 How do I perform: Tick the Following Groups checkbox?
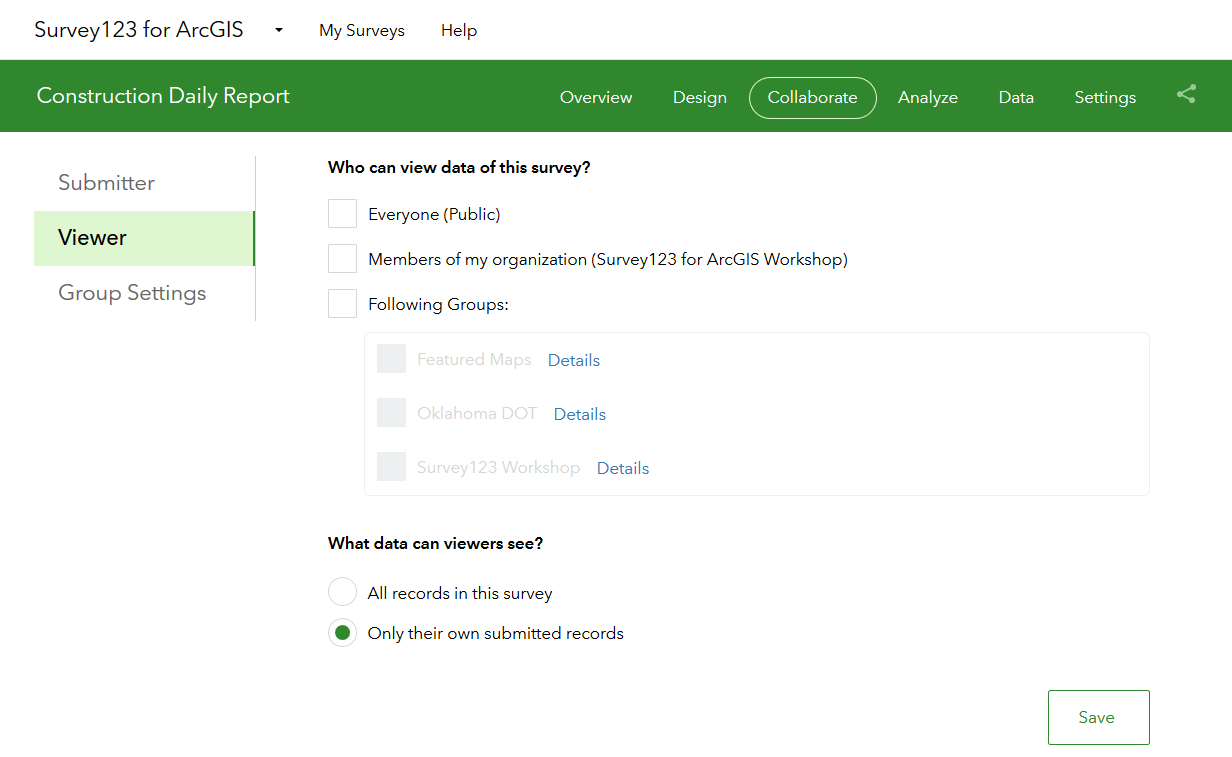click(x=343, y=304)
